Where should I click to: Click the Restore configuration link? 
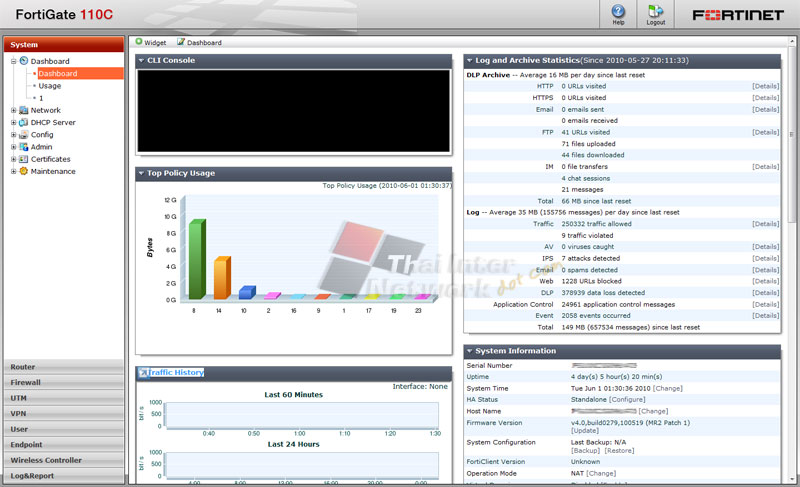[x=619, y=451]
